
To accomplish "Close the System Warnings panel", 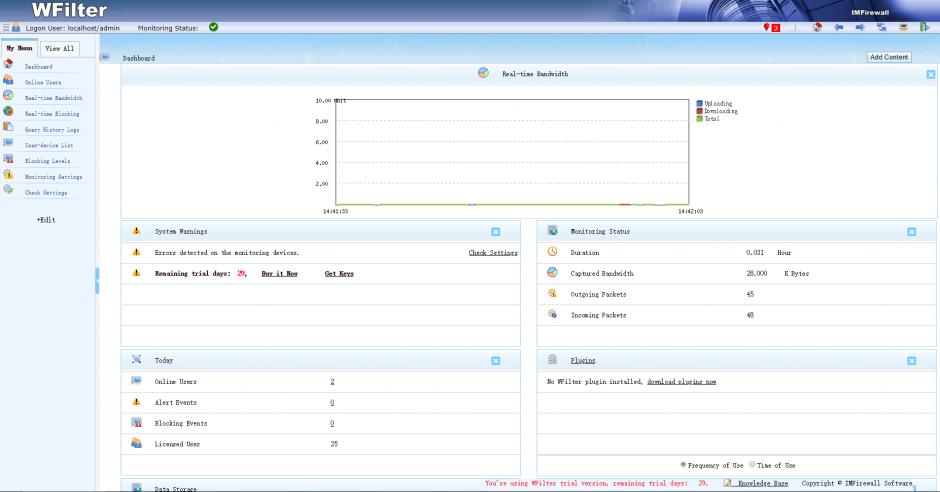I will [495, 232].
